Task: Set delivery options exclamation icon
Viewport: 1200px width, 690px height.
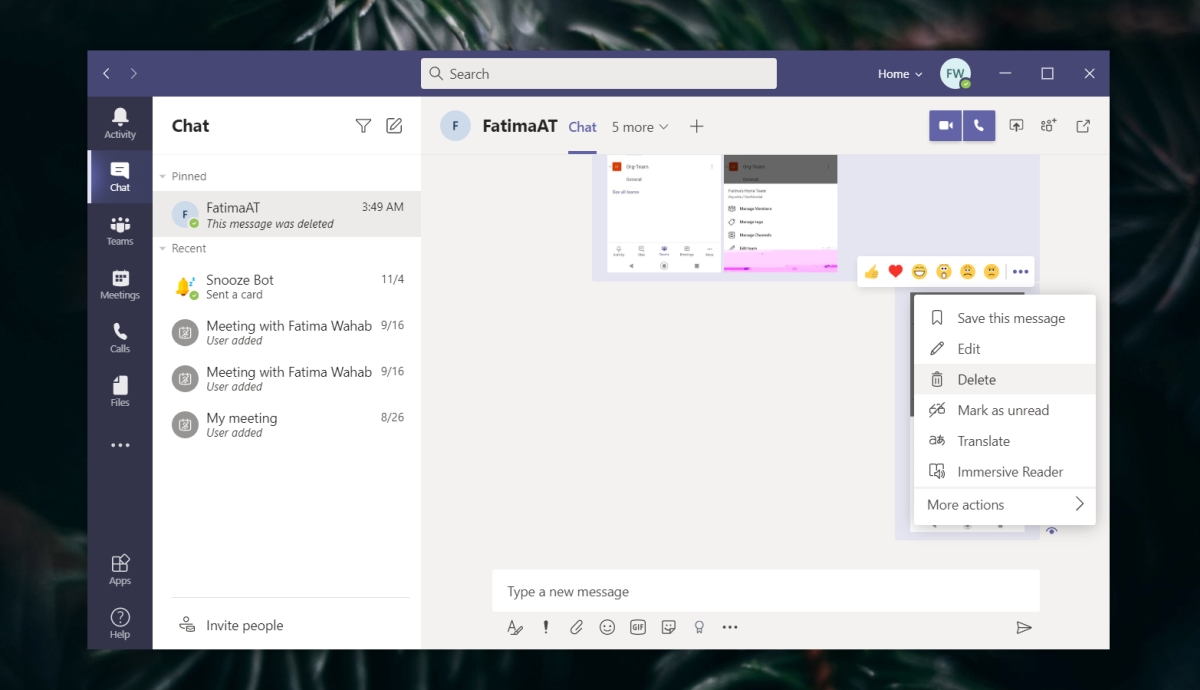Action: click(x=546, y=627)
